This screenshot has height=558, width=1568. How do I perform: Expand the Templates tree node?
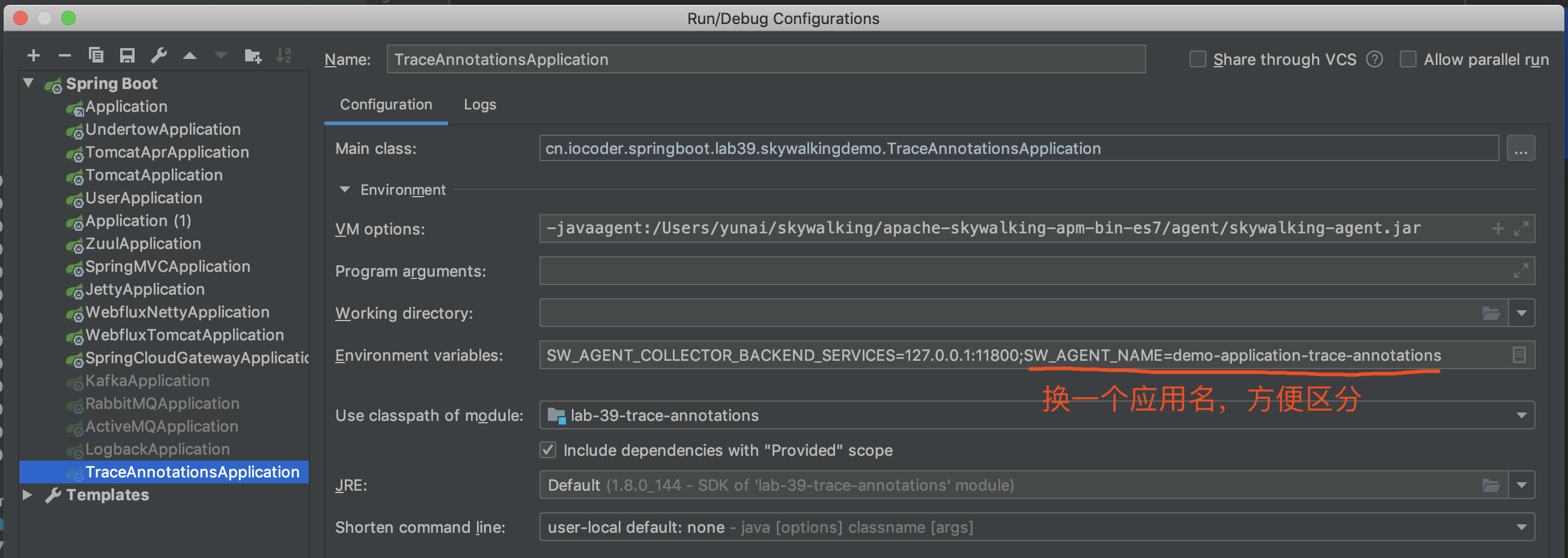pos(28,494)
